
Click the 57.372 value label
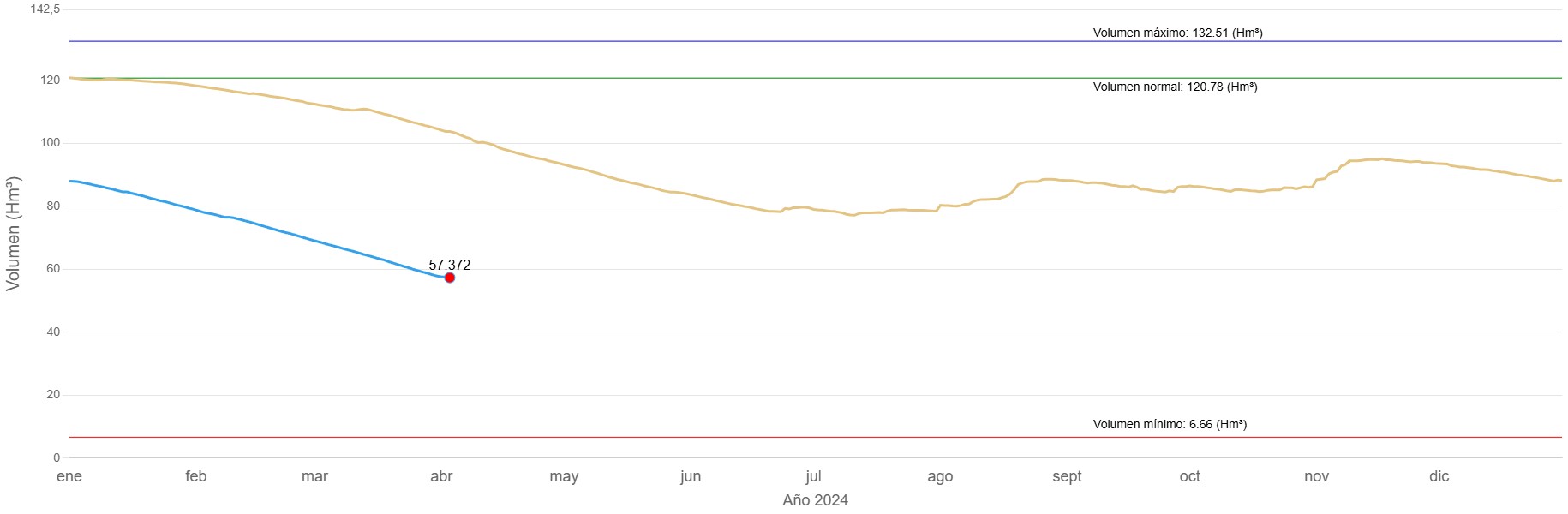point(449,265)
